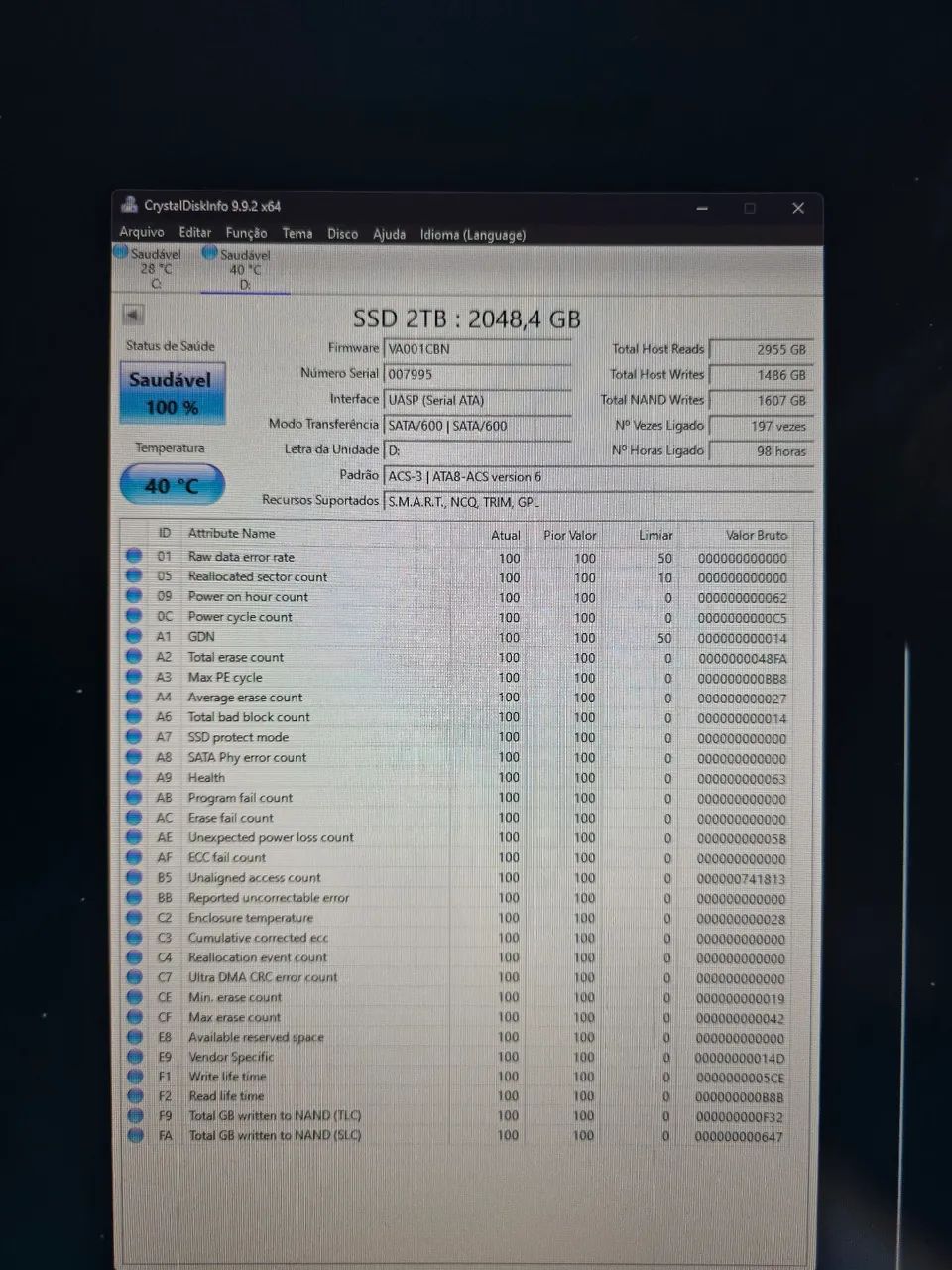Click status icon of Erase fail count
This screenshot has width=952, height=1270.
134,817
